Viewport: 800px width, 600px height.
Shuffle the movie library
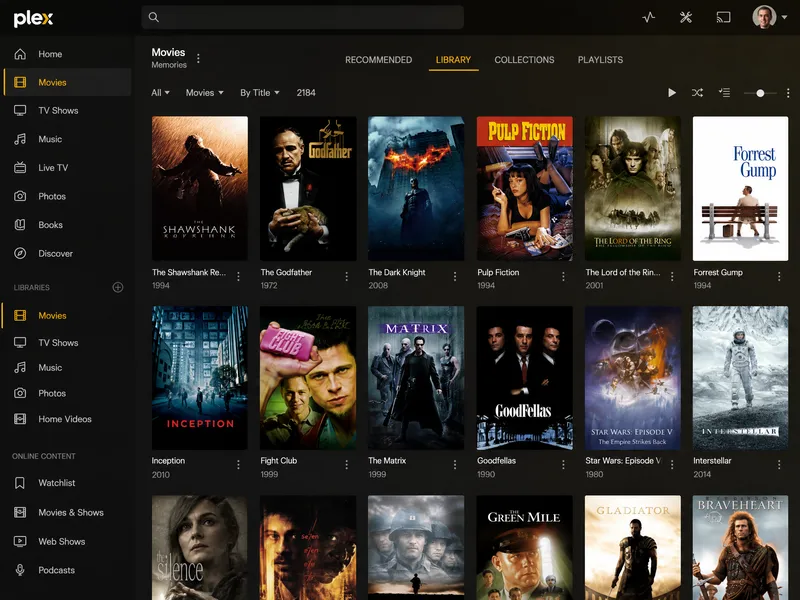click(x=697, y=93)
